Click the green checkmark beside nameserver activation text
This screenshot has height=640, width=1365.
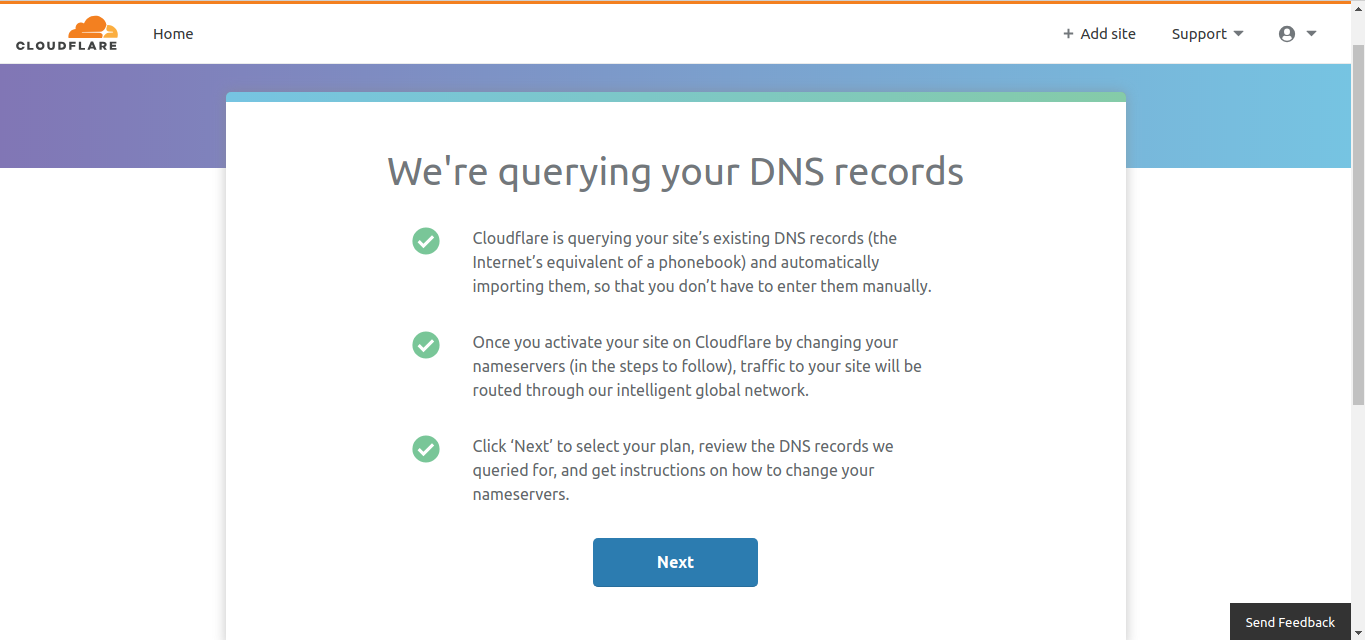(x=426, y=345)
